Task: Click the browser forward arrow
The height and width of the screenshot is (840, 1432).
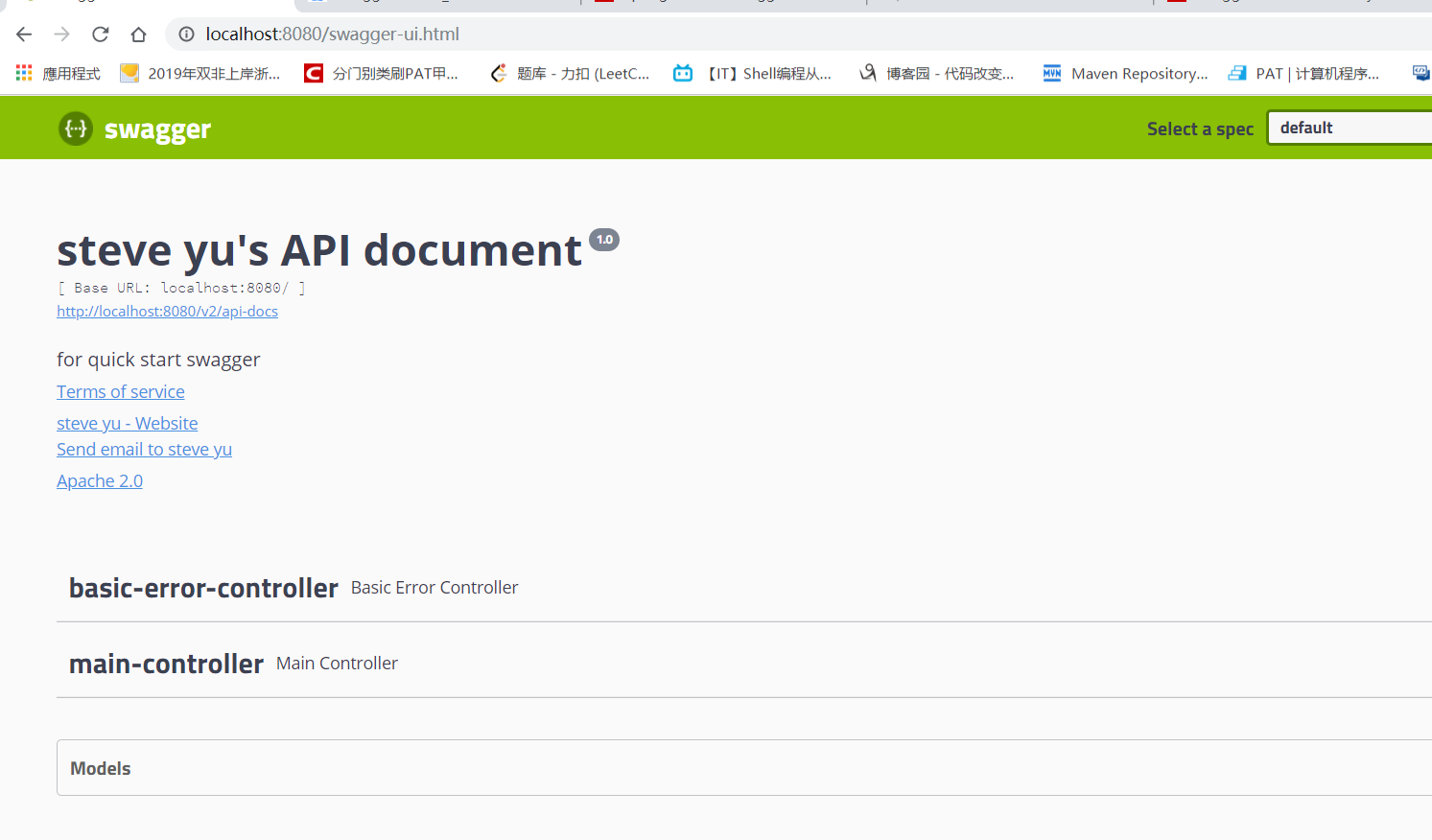Action: (62, 35)
